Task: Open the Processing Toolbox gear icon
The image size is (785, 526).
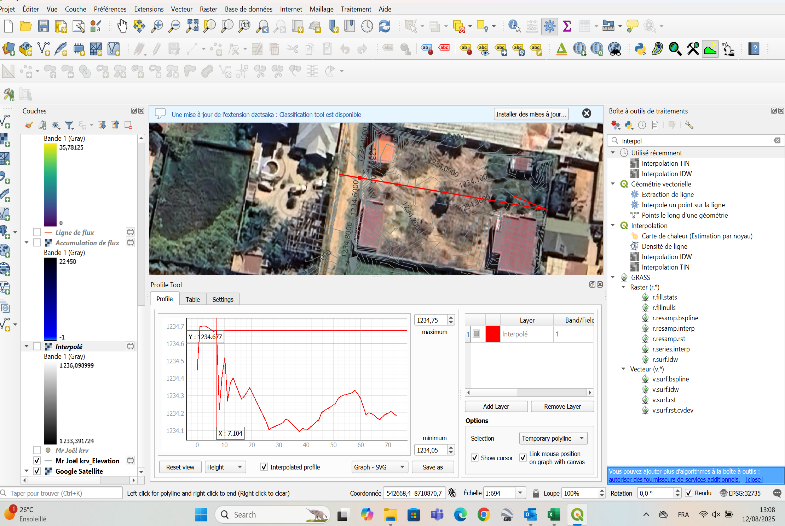Action: pyautogui.click(x=549, y=26)
